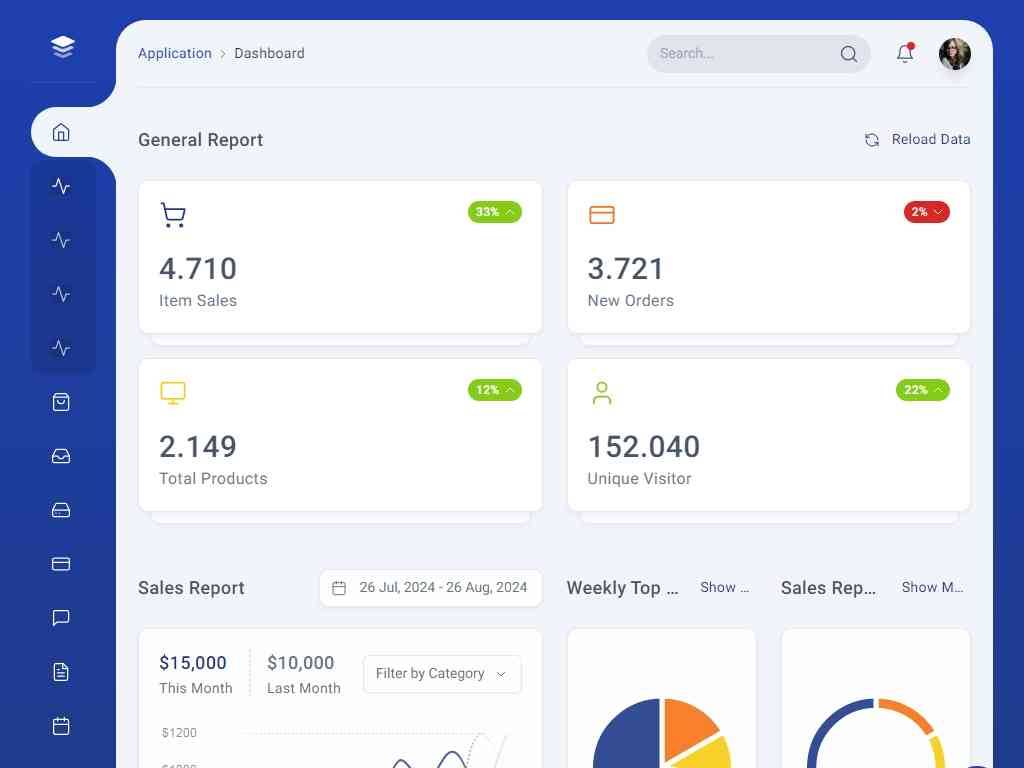Image resolution: width=1024 pixels, height=768 pixels.
Task: Open the user profile avatar menu
Action: [x=955, y=54]
